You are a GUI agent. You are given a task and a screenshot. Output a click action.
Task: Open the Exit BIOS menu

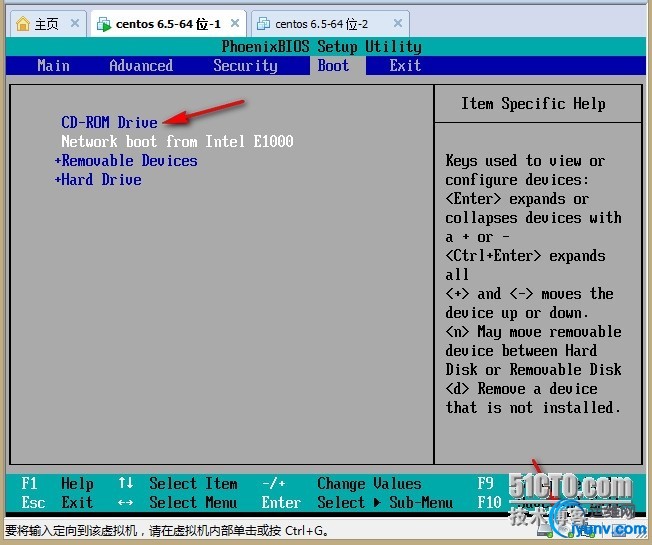point(405,66)
